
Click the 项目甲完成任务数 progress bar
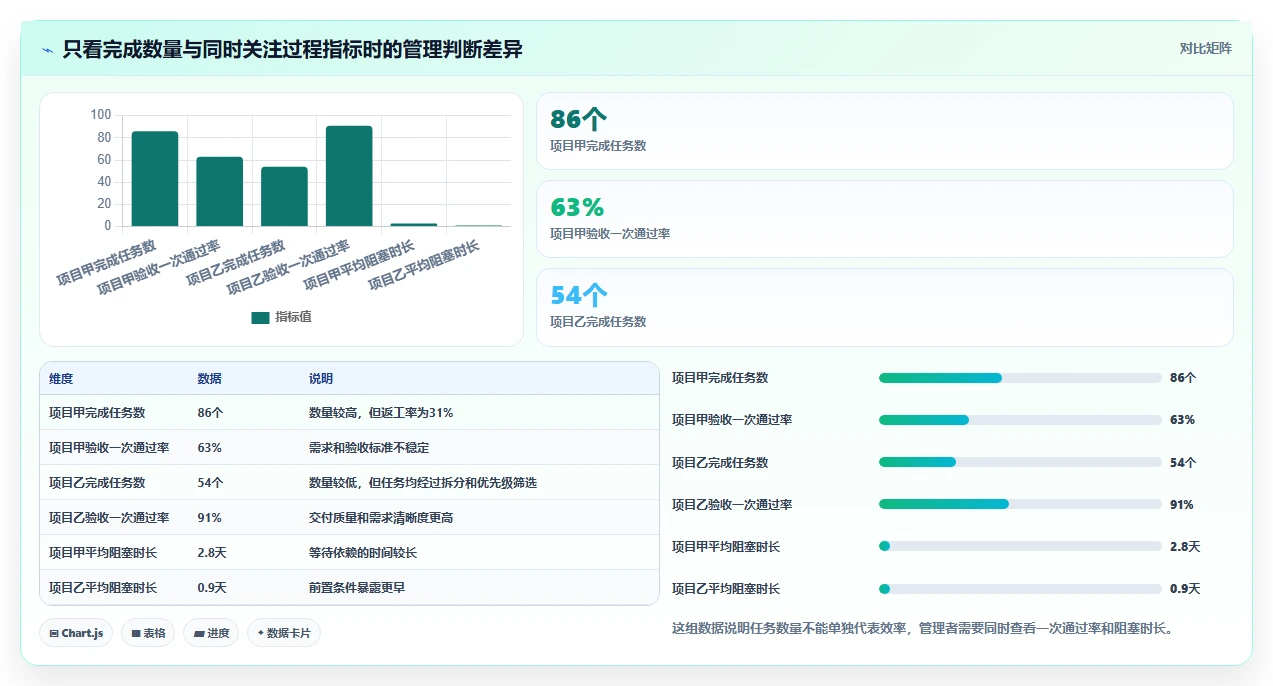point(1020,378)
